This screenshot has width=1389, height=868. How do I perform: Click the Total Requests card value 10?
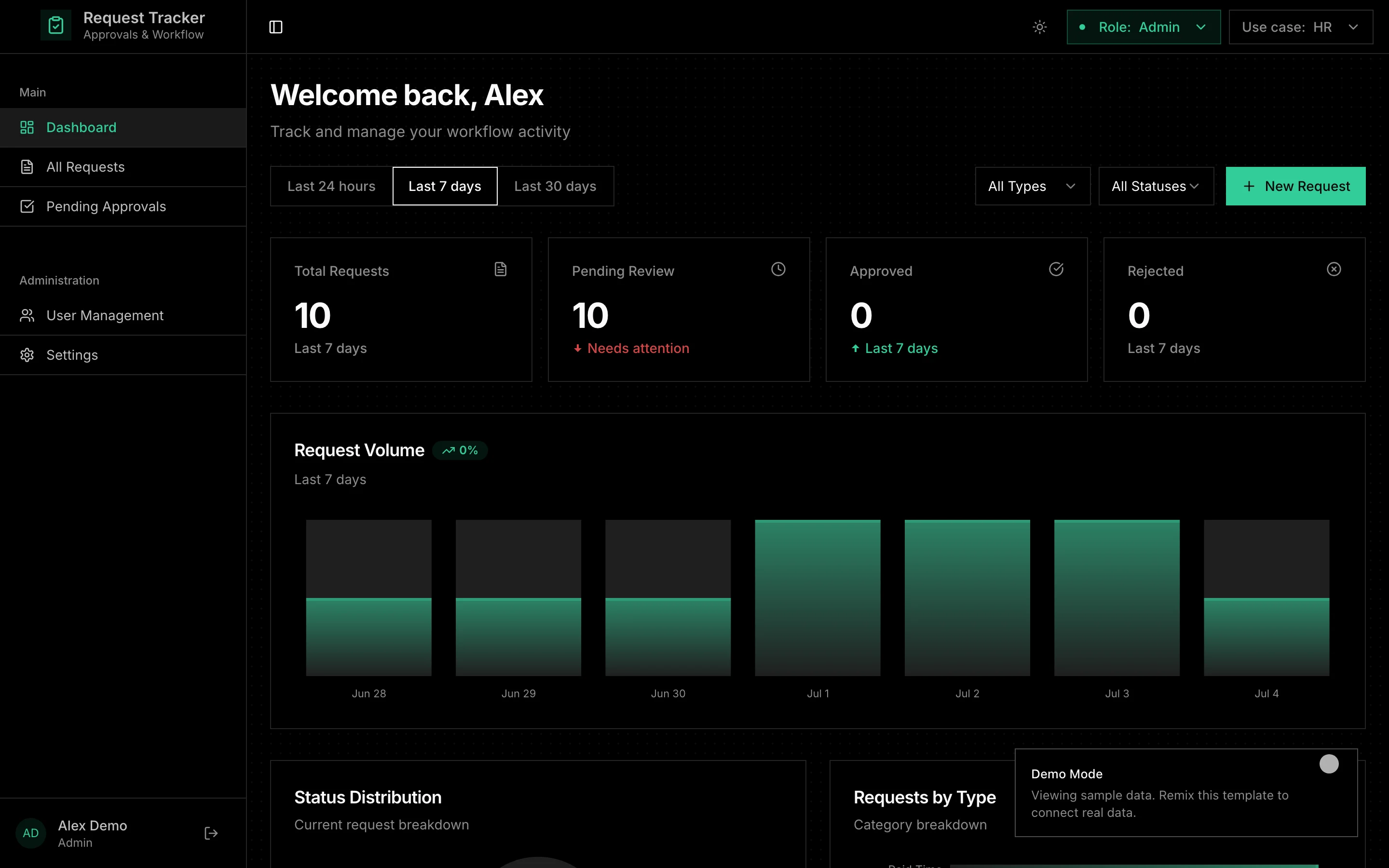312,316
